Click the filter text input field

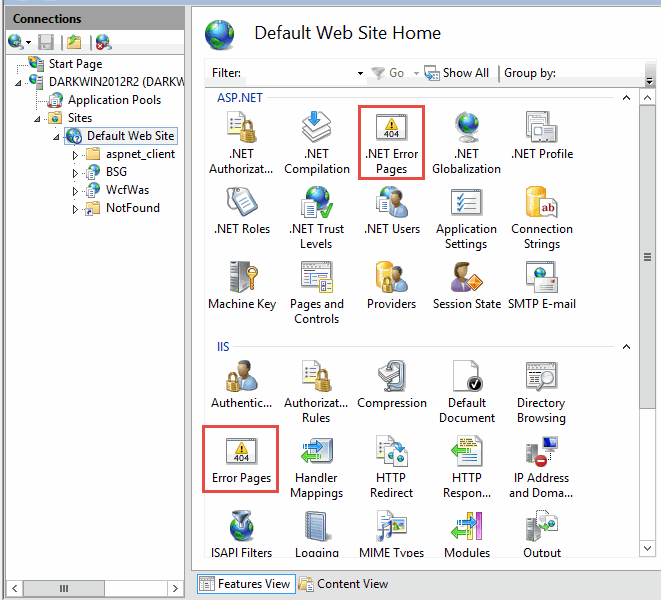[x=300, y=73]
